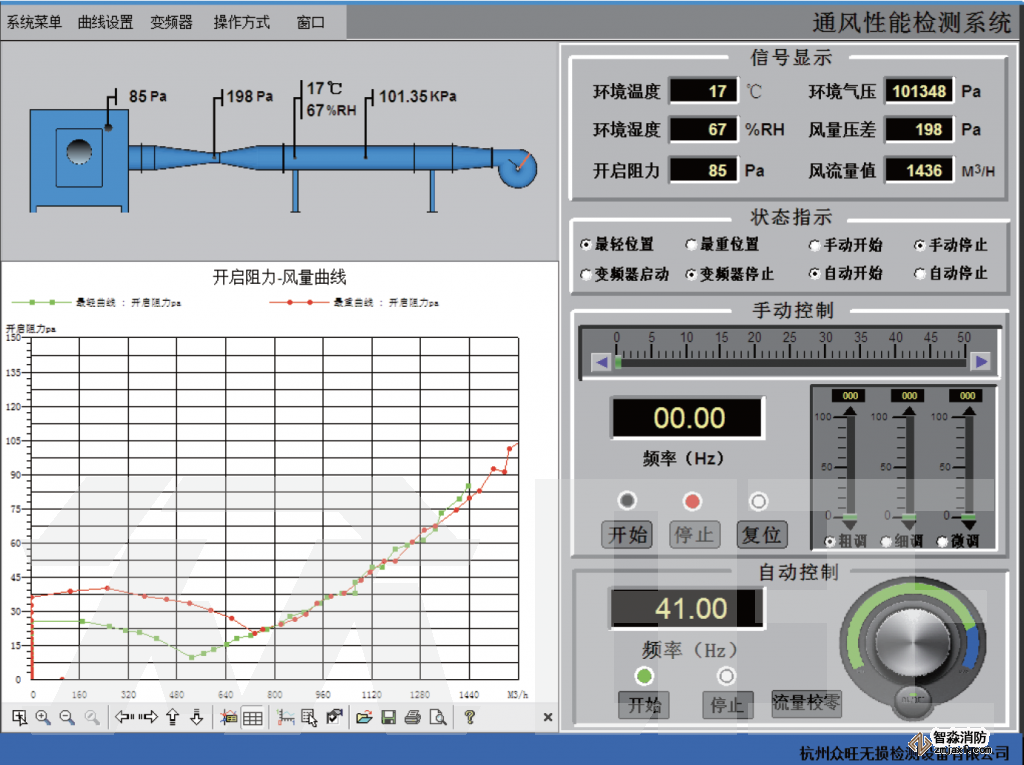
Task: Open the 系统菜单 menu
Action: [x=34, y=22]
